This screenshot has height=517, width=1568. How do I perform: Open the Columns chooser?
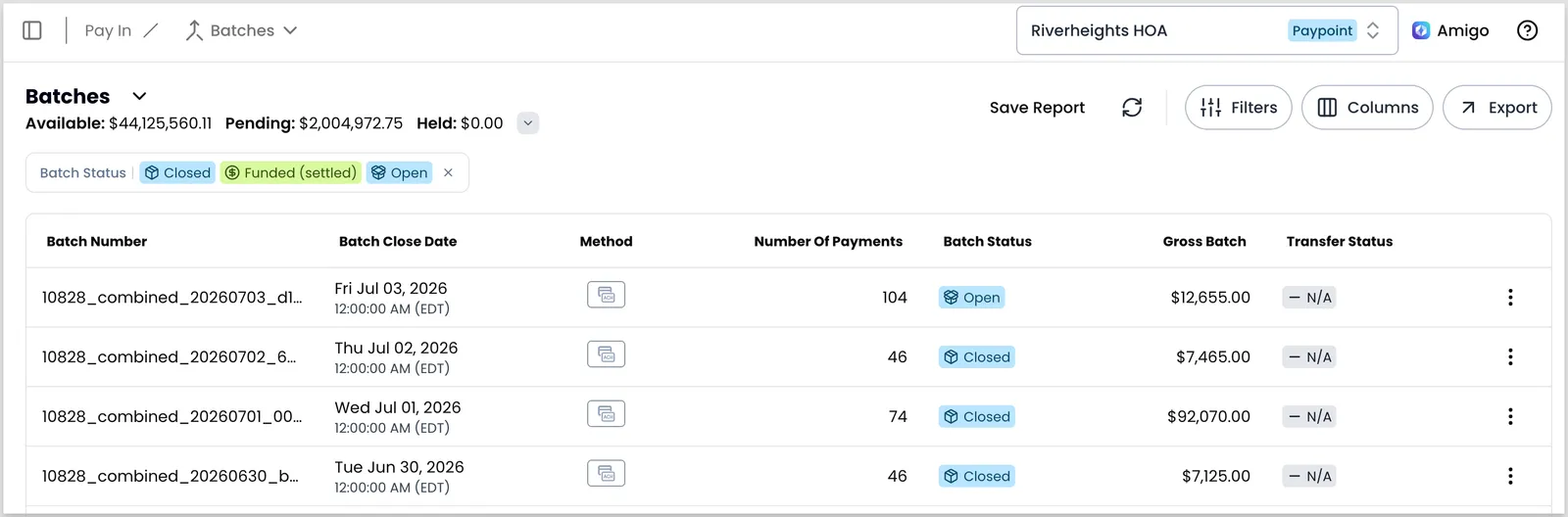pos(1367,108)
